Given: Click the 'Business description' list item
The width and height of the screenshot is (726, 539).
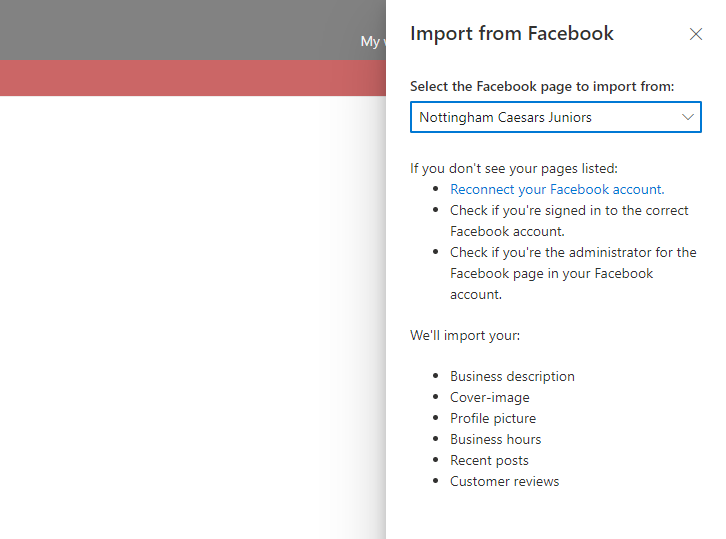Looking at the screenshot, I should click(512, 376).
